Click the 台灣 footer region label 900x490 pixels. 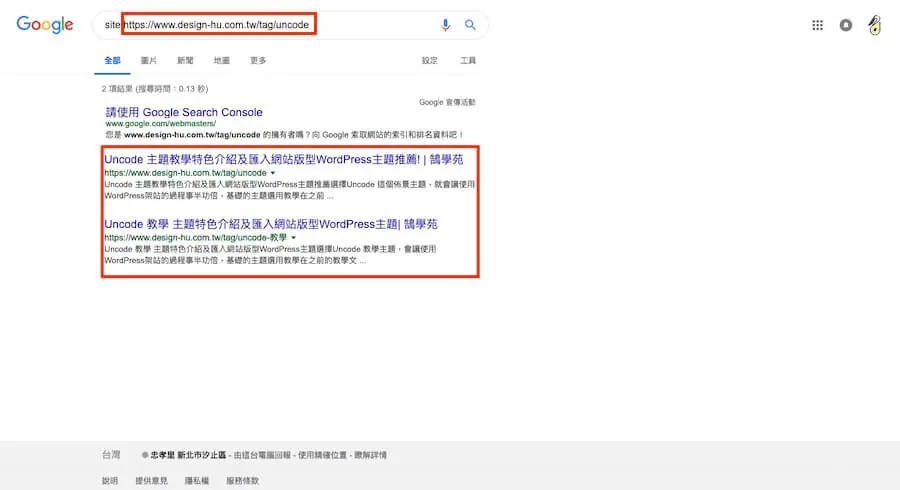tap(111, 455)
